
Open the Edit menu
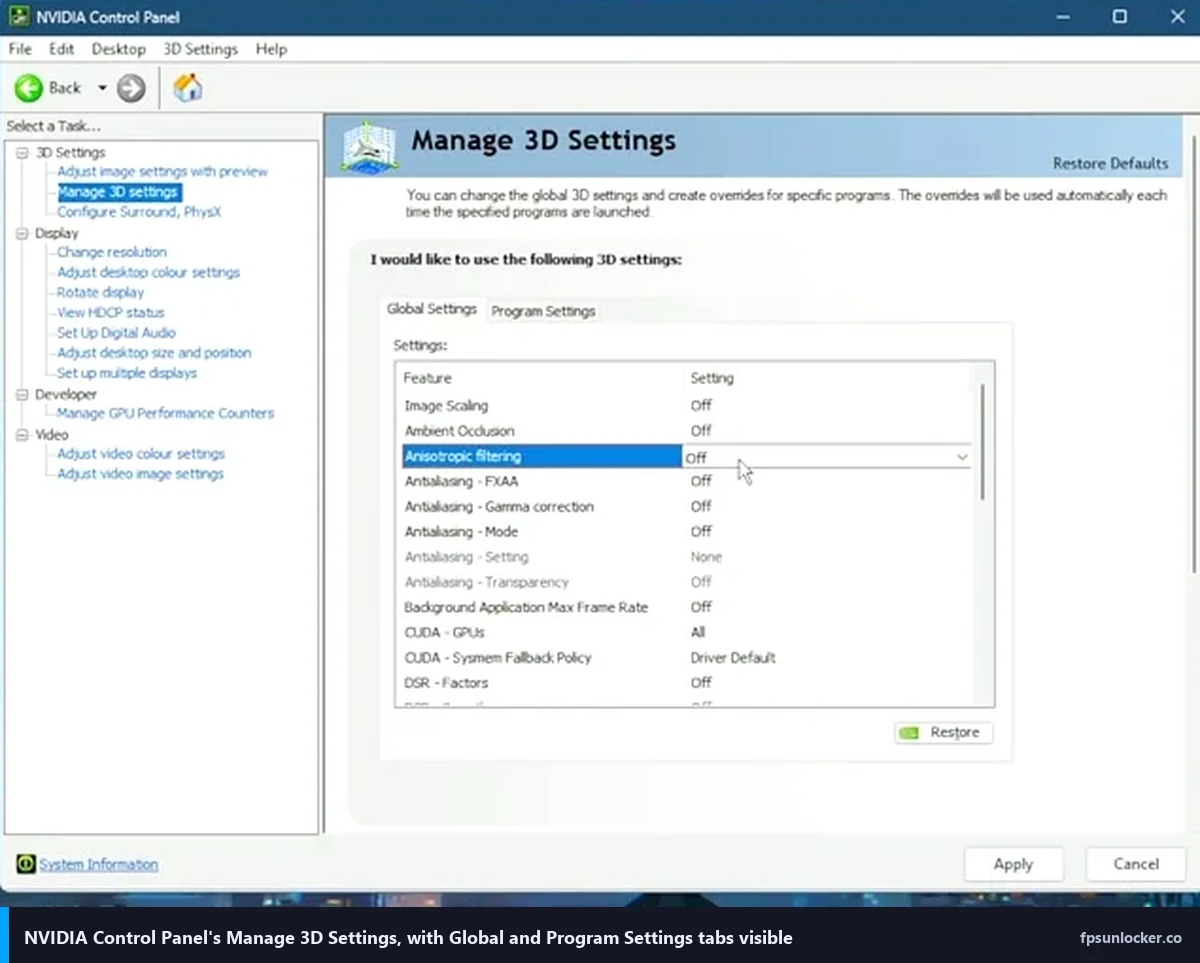[x=62, y=49]
